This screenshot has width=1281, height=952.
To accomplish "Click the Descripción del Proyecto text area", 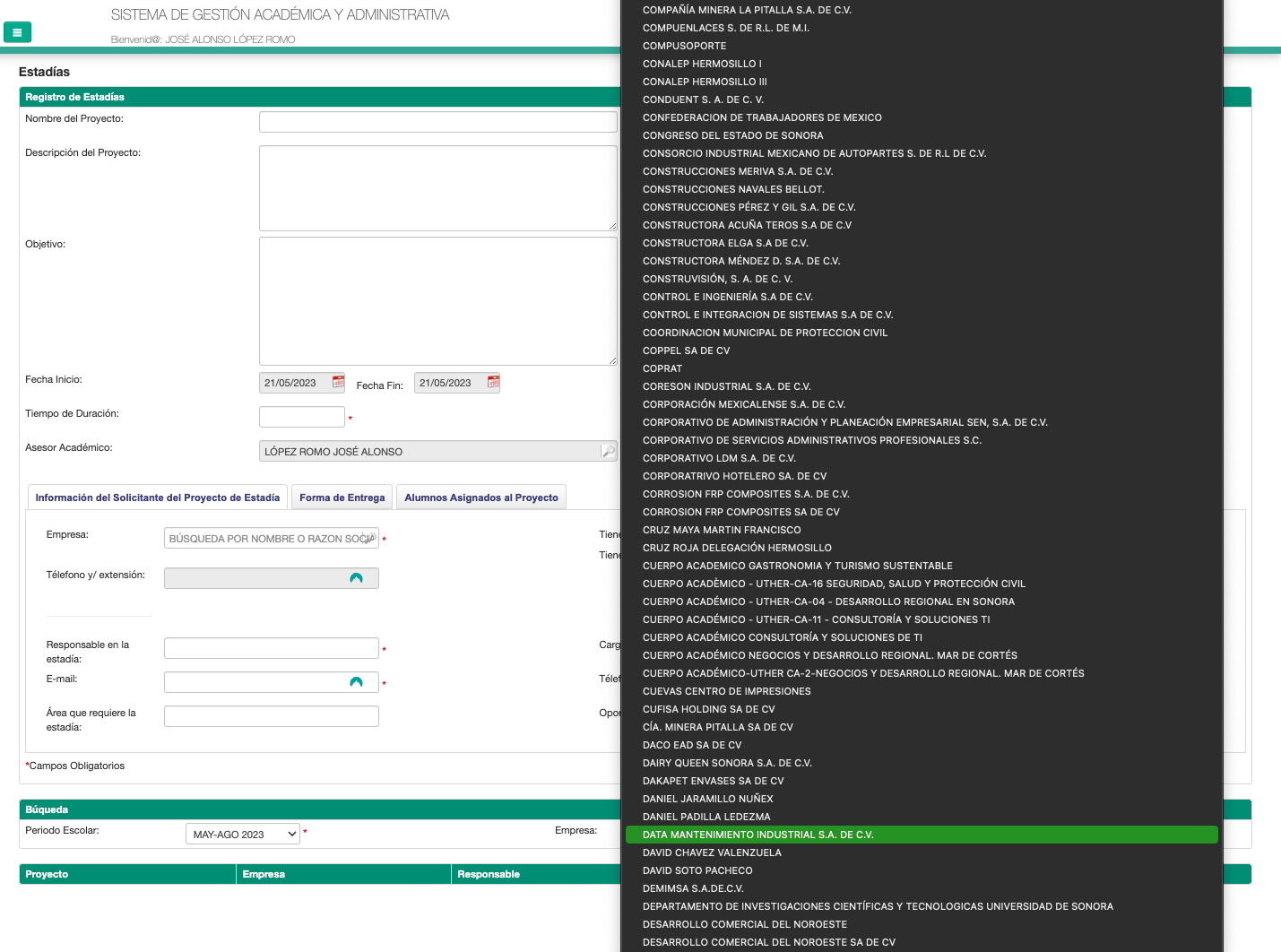I will click(437, 187).
